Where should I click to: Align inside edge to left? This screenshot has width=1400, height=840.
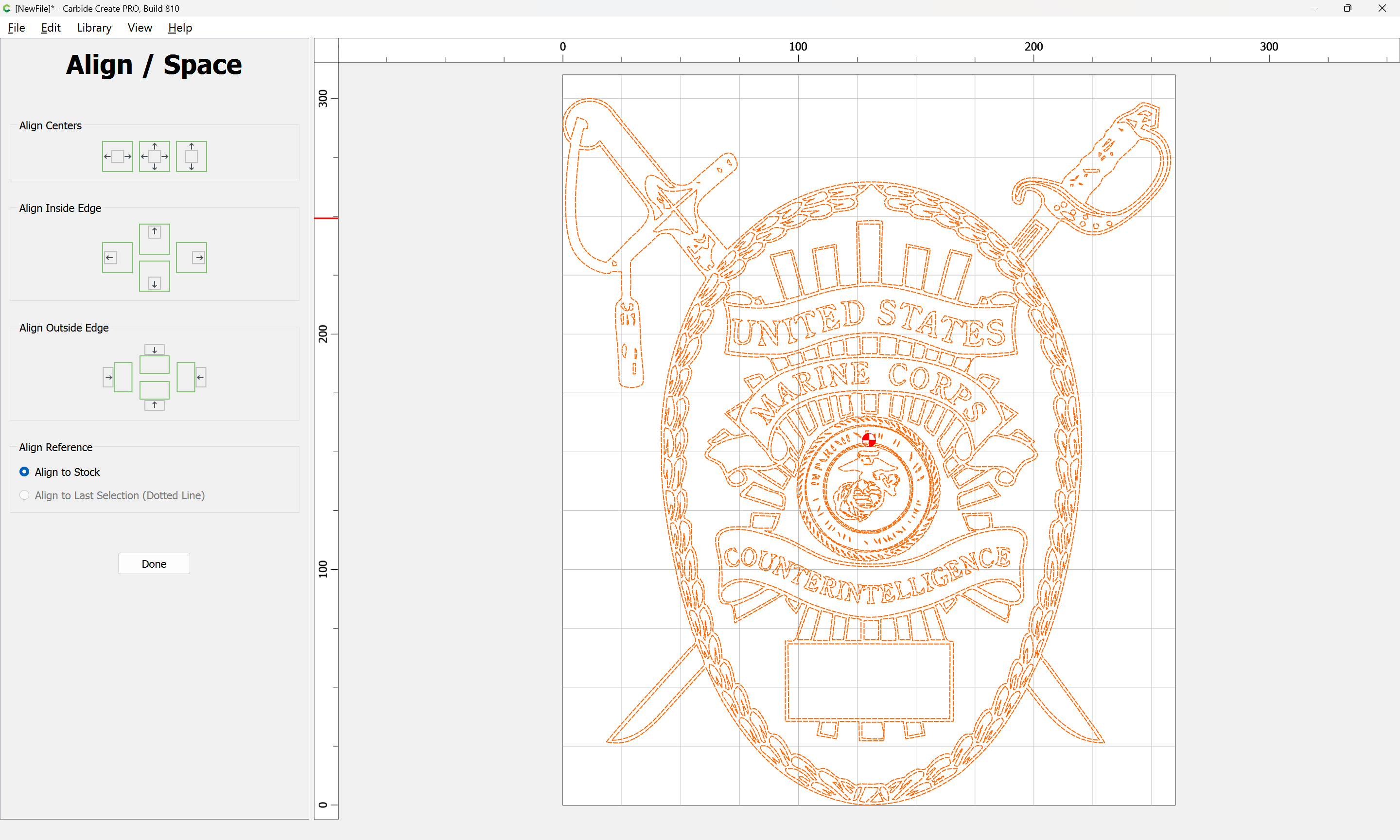117,258
